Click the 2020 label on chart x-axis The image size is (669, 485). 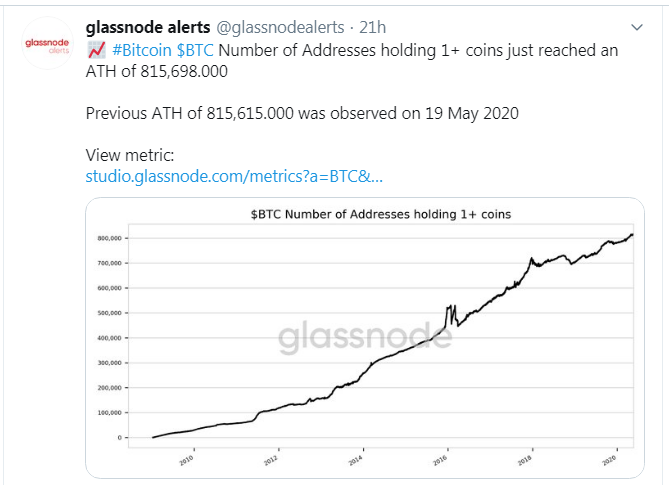[x=612, y=460]
